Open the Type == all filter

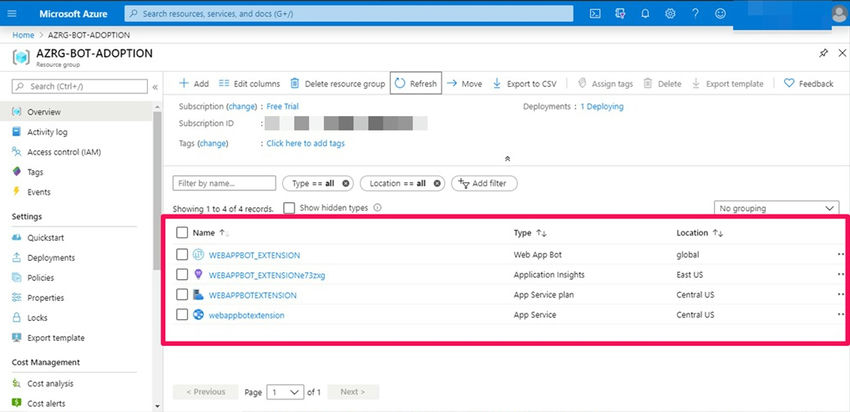click(318, 184)
